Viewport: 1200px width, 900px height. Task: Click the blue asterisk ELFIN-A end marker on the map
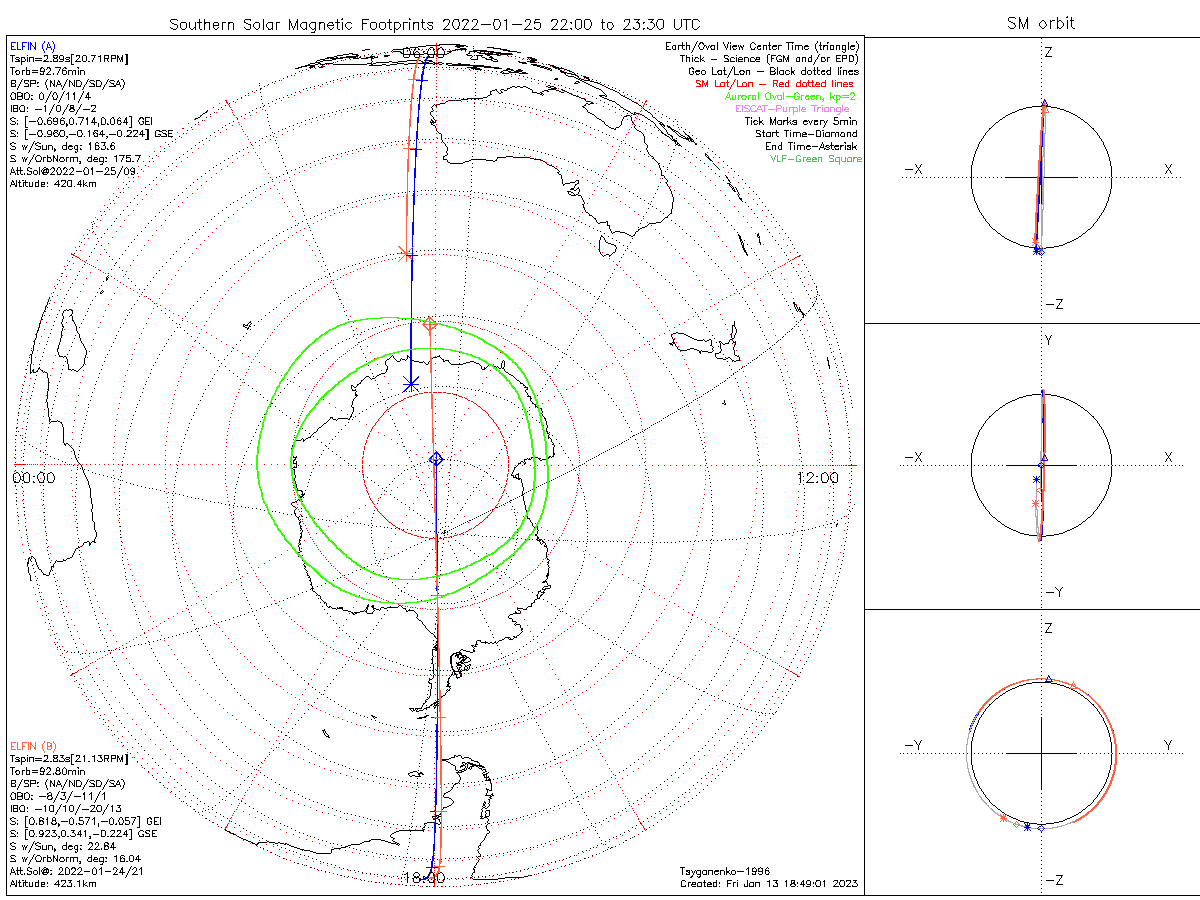[x=410, y=384]
